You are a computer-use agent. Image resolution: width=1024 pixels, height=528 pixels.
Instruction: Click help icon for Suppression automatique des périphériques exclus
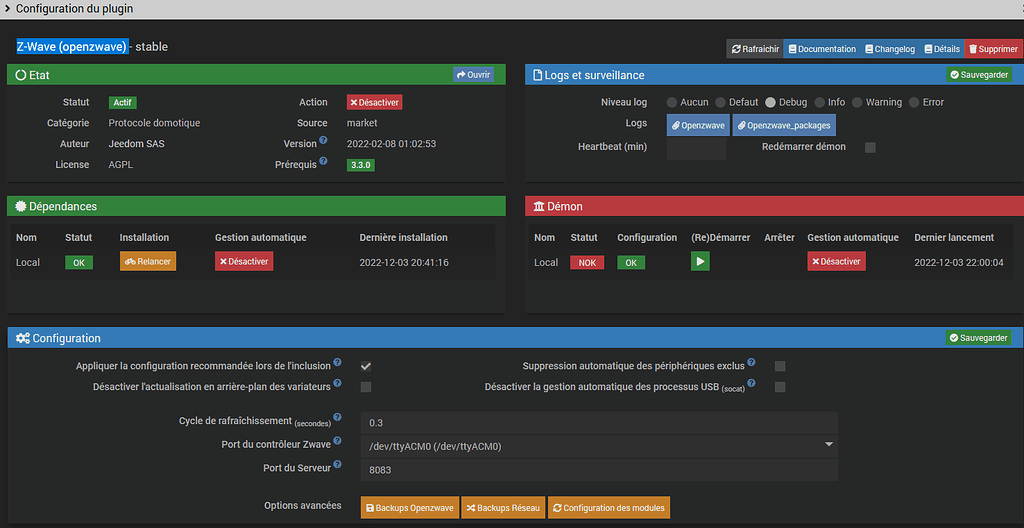point(751,363)
